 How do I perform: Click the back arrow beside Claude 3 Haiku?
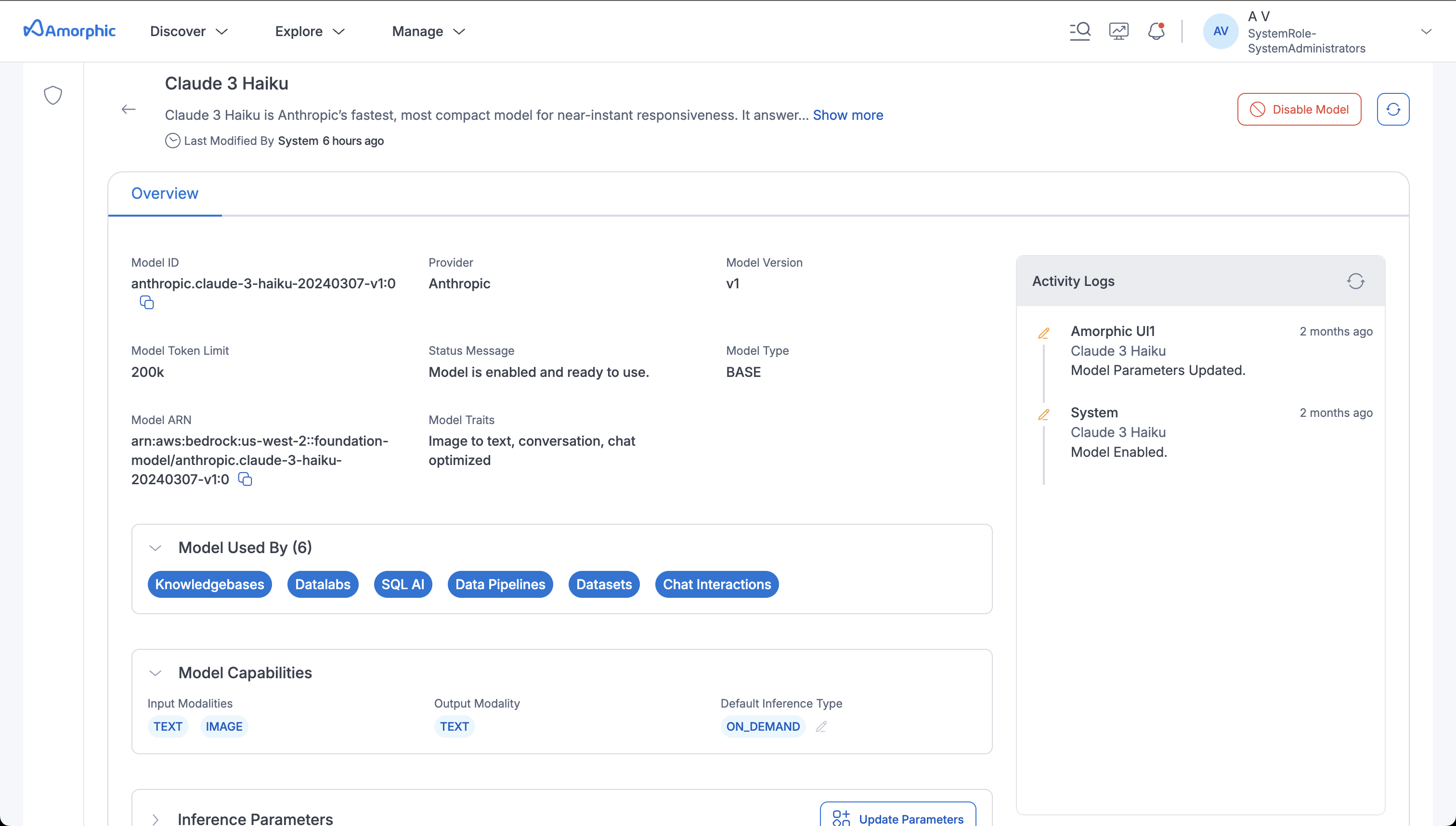(x=129, y=109)
